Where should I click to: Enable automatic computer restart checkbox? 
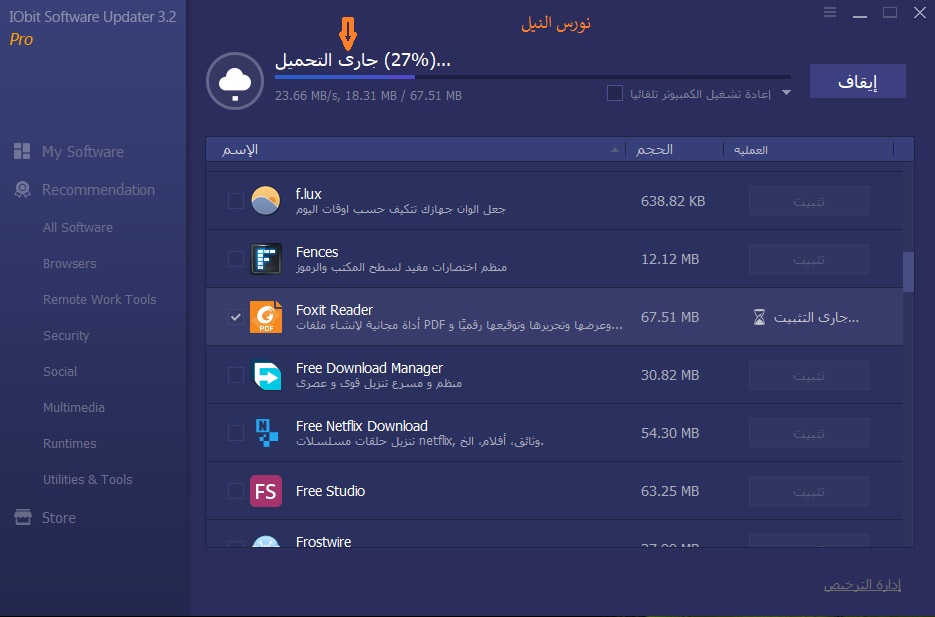(615, 93)
